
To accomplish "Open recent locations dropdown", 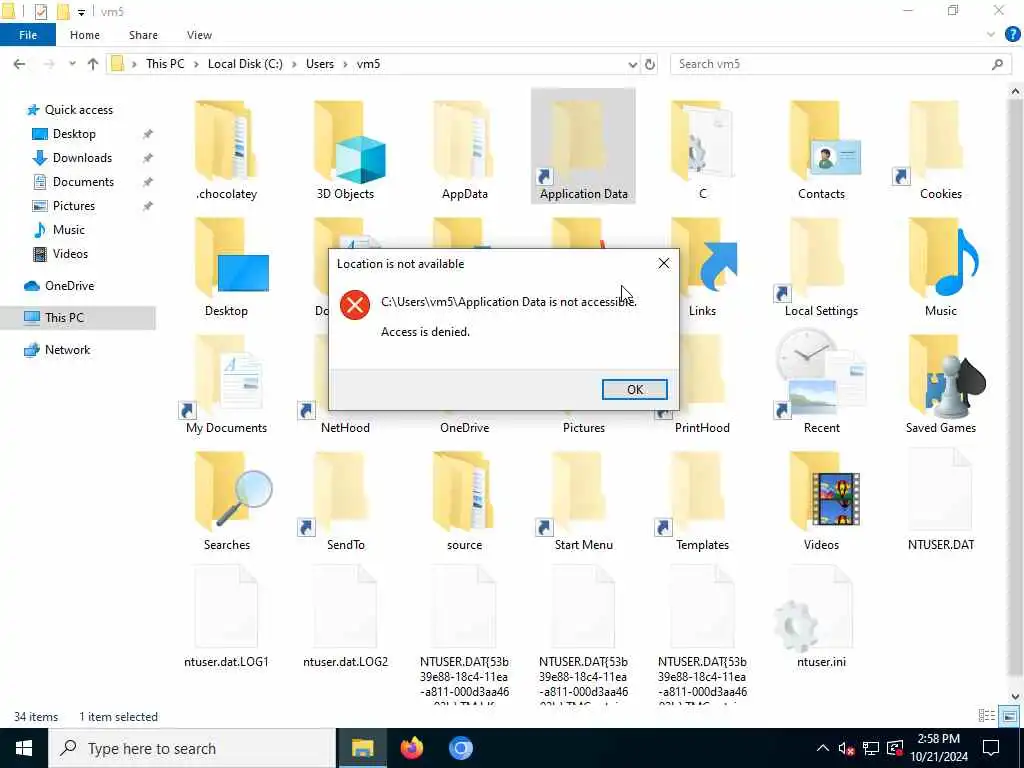I will point(72,64).
